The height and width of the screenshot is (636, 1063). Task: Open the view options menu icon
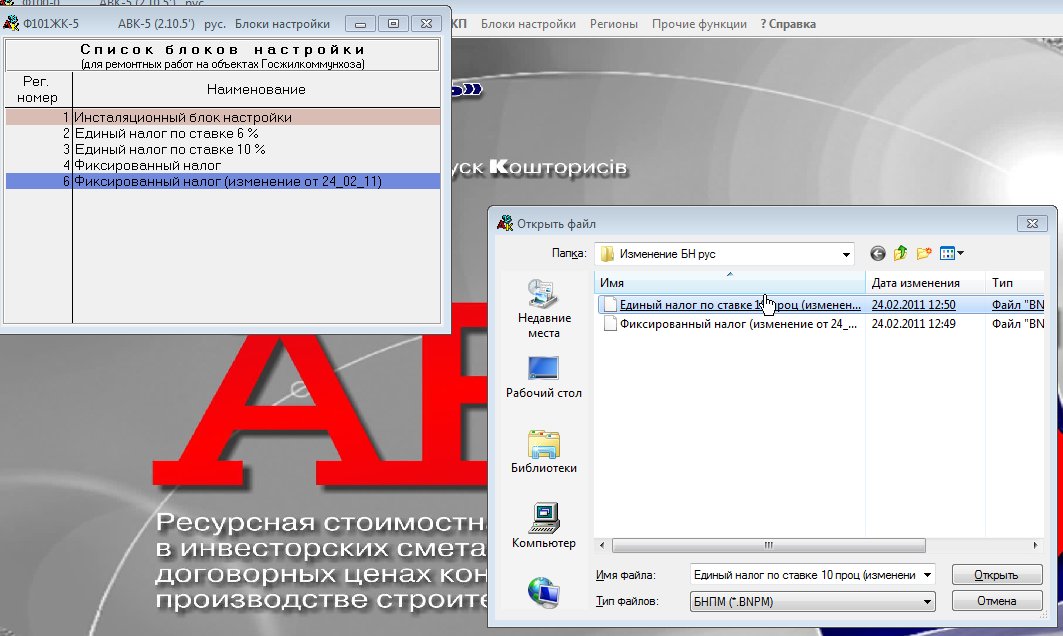pos(951,253)
